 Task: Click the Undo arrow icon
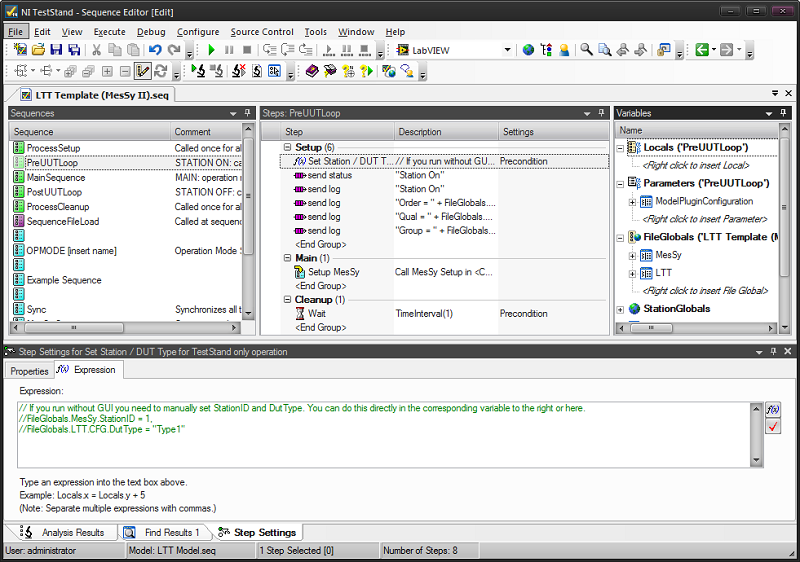[155, 49]
